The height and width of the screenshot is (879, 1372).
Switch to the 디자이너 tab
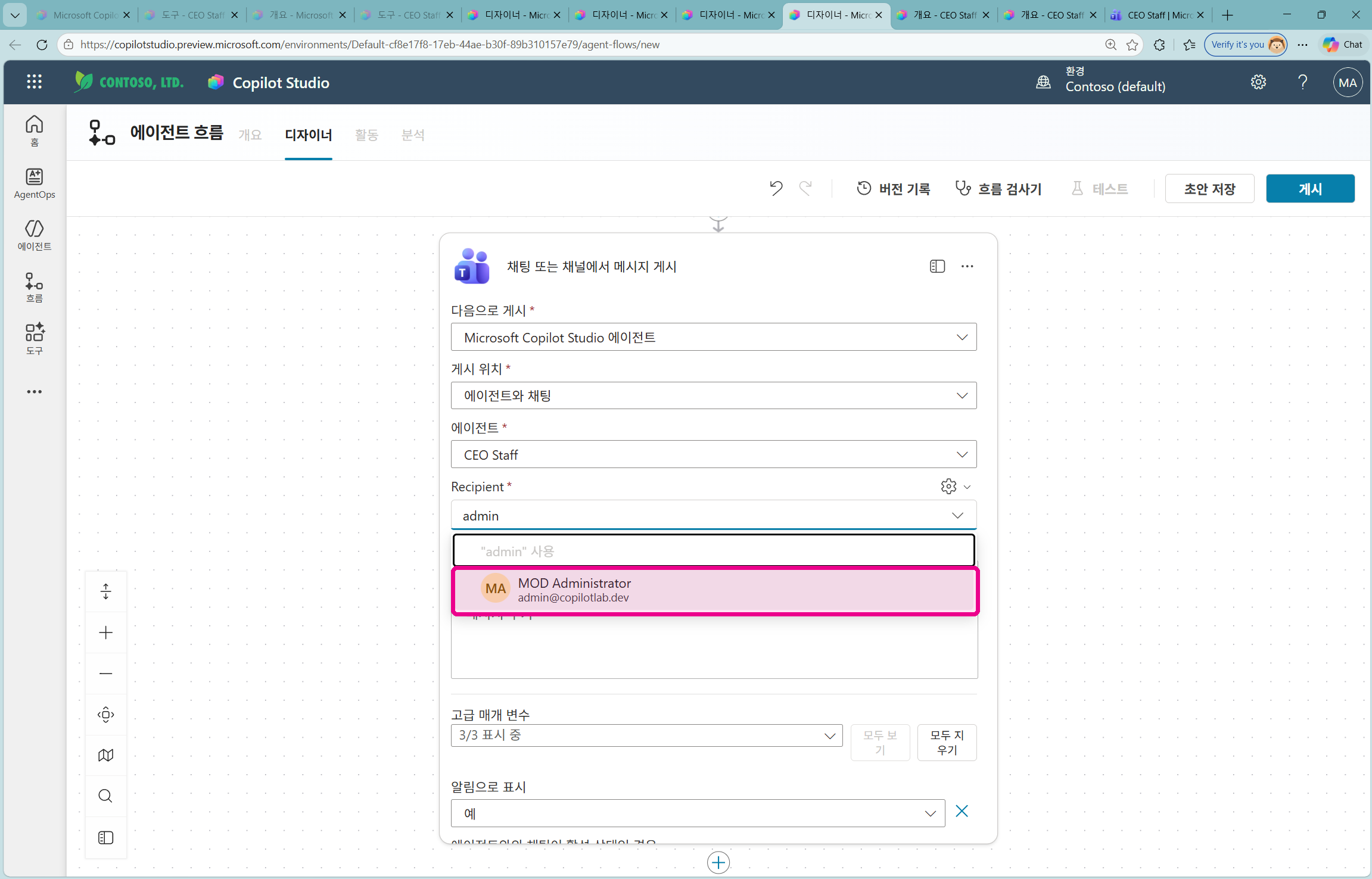(309, 135)
